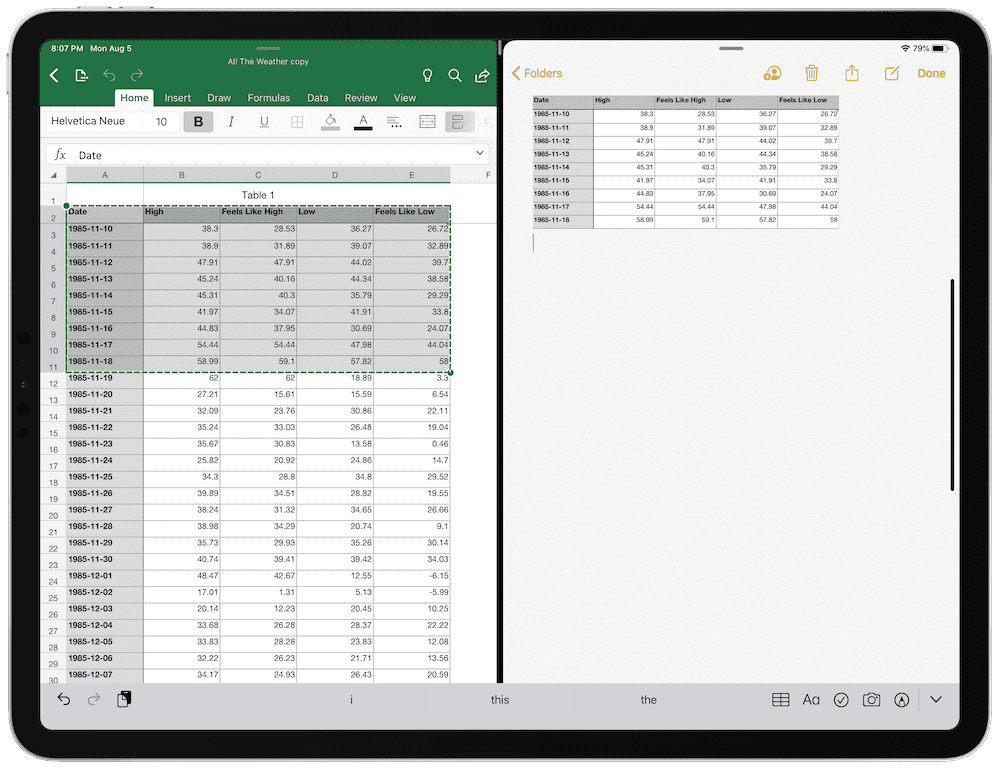The width and height of the screenshot is (1000, 770).
Task: Tap the lightbulb Tell Me icon
Action: point(427,76)
